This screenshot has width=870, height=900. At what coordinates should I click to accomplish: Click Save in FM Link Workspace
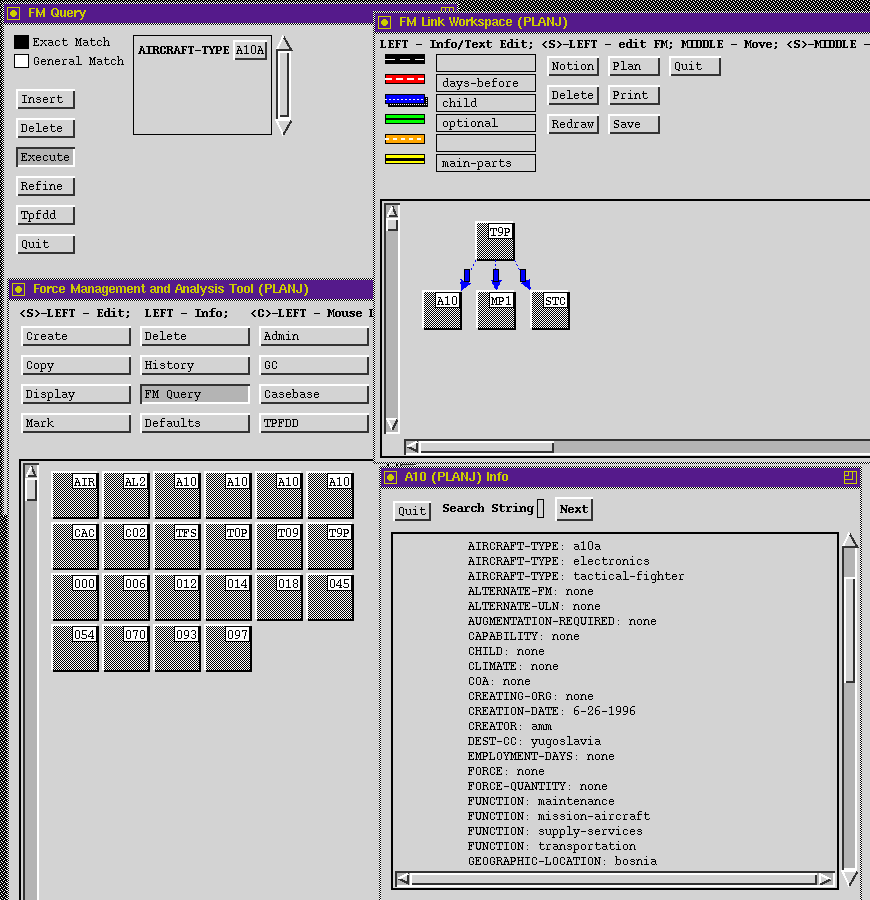634,124
